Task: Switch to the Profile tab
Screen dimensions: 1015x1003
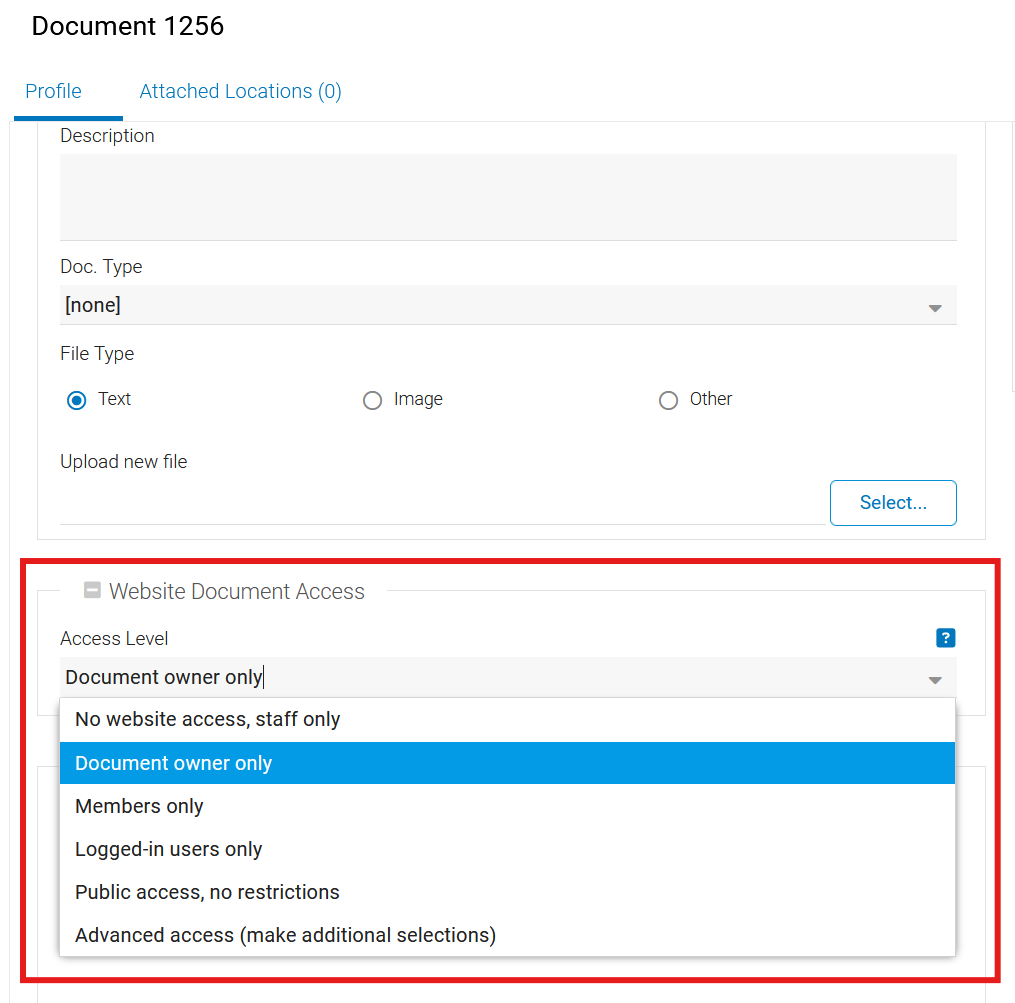Action: tap(53, 91)
